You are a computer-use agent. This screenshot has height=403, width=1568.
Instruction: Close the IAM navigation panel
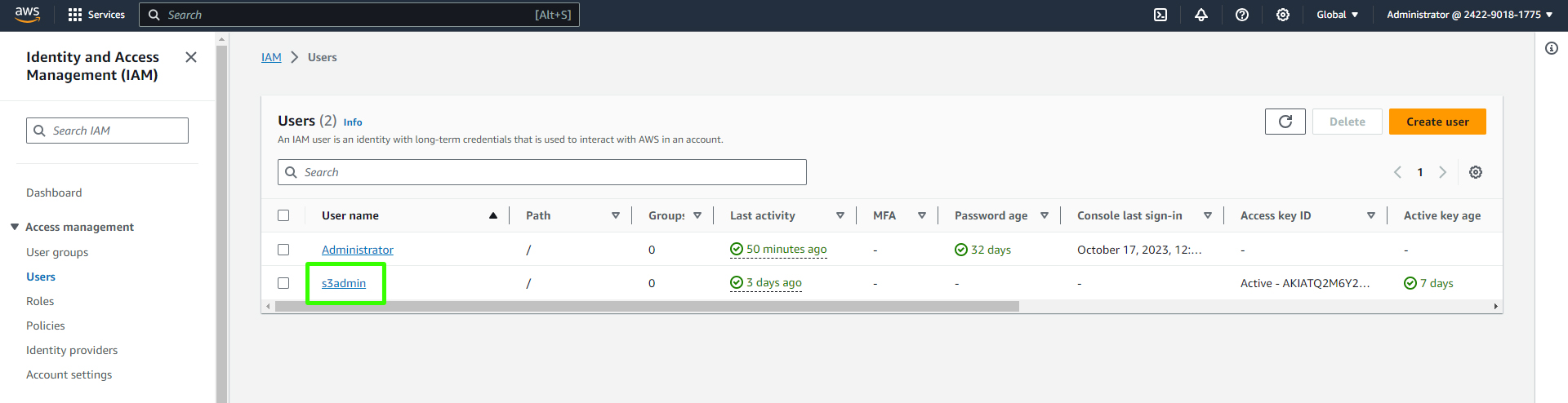coord(191,57)
